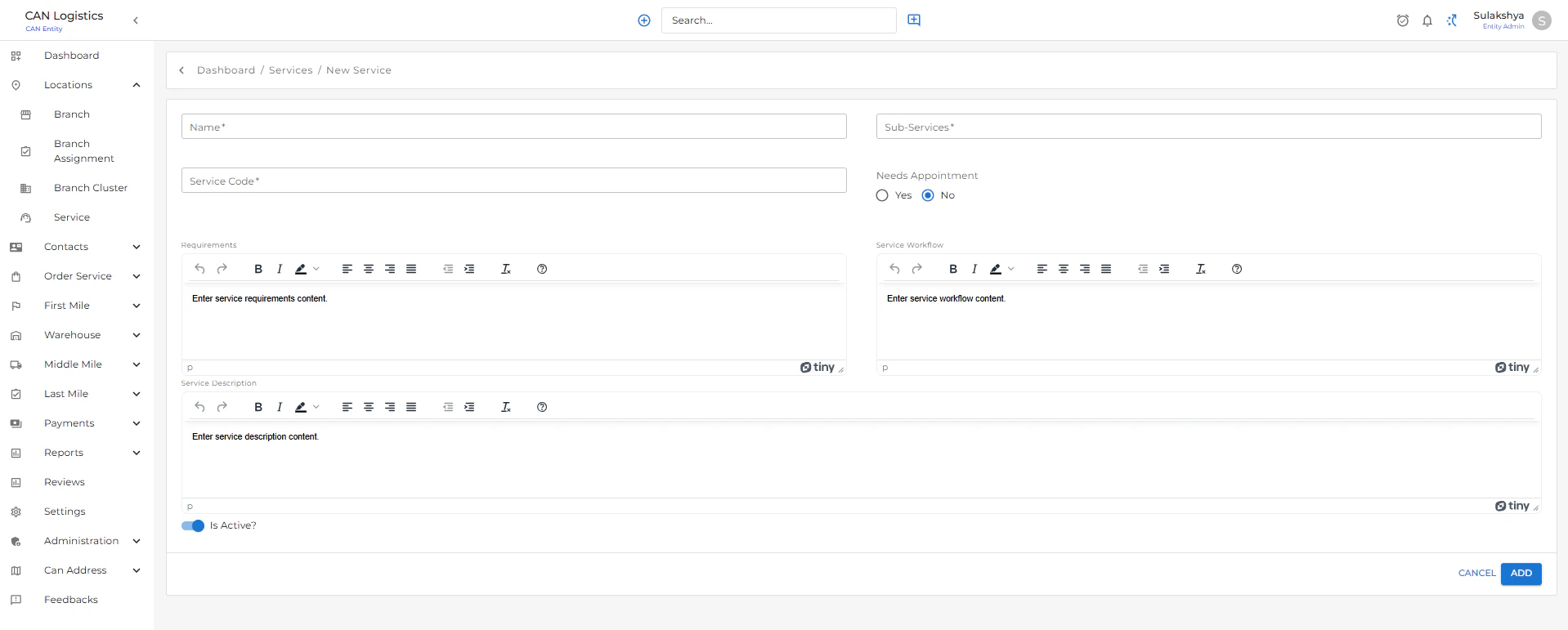The width and height of the screenshot is (1568, 630).
Task: Click the Service Code input field
Action: pyautogui.click(x=514, y=181)
